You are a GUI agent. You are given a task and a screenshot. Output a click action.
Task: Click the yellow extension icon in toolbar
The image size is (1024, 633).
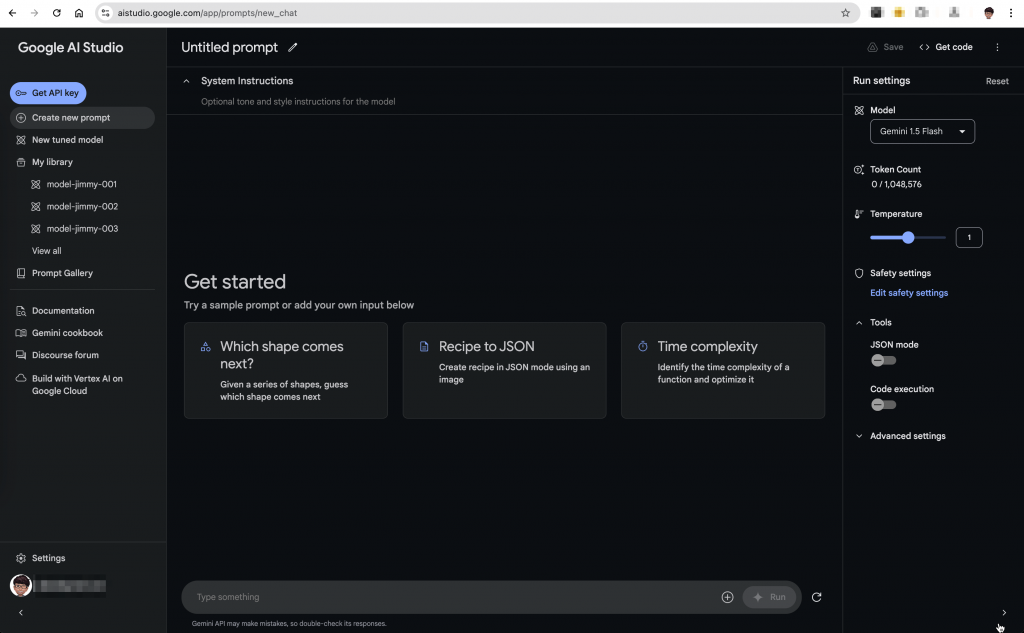click(x=899, y=12)
